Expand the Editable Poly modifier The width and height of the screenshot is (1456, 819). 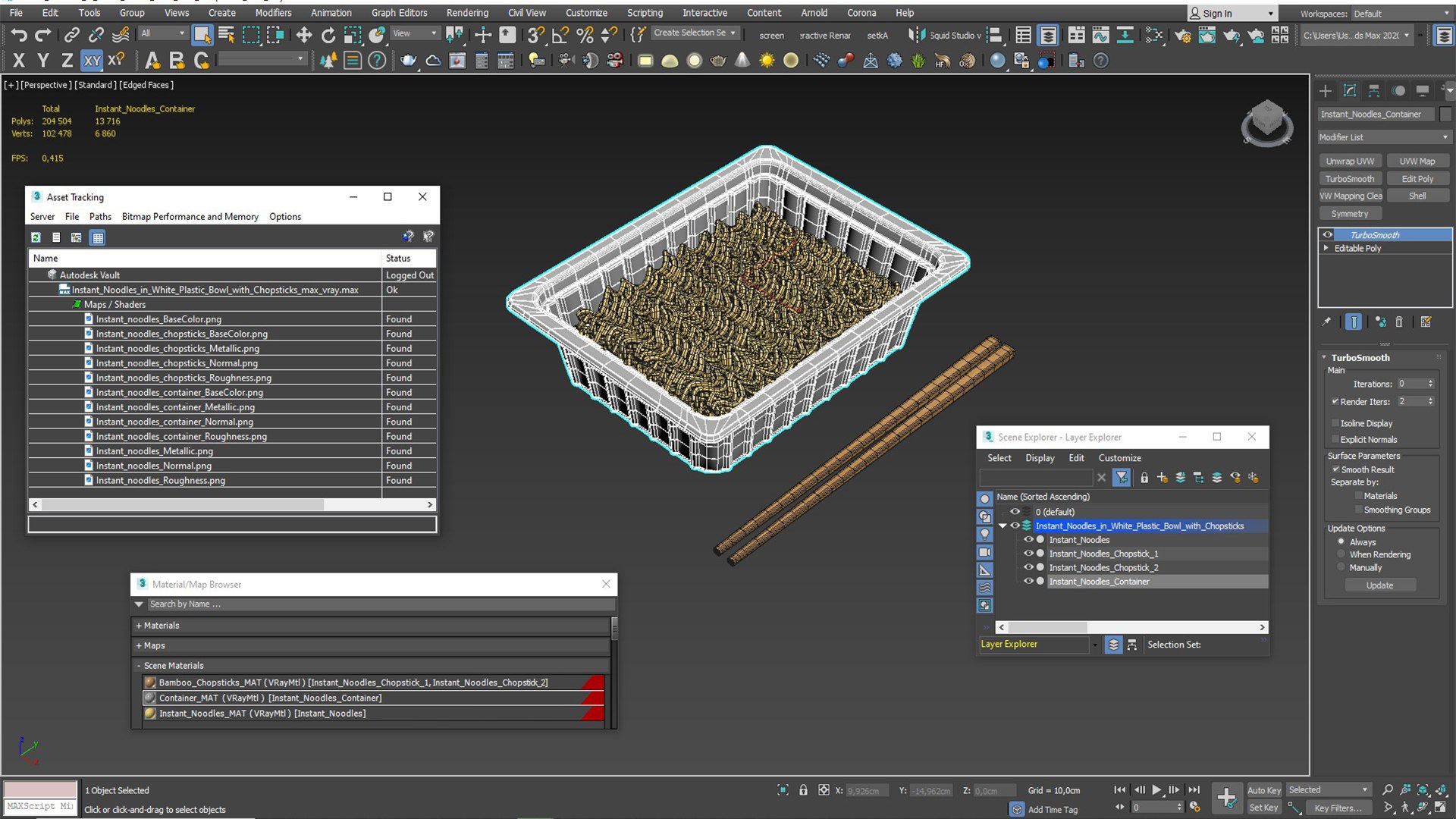pos(1326,248)
